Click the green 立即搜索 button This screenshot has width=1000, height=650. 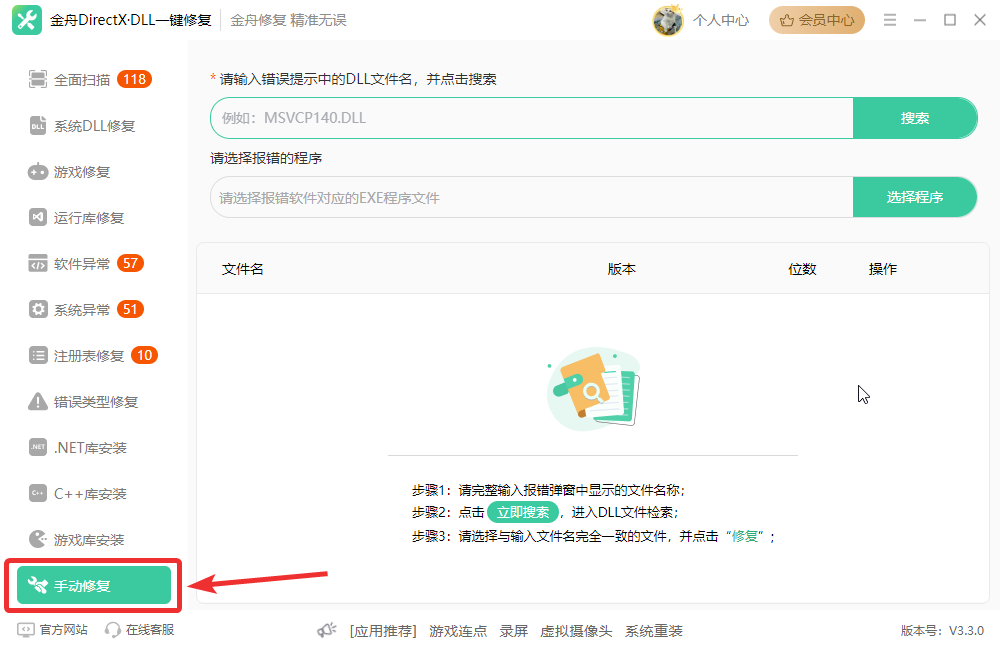click(523, 512)
